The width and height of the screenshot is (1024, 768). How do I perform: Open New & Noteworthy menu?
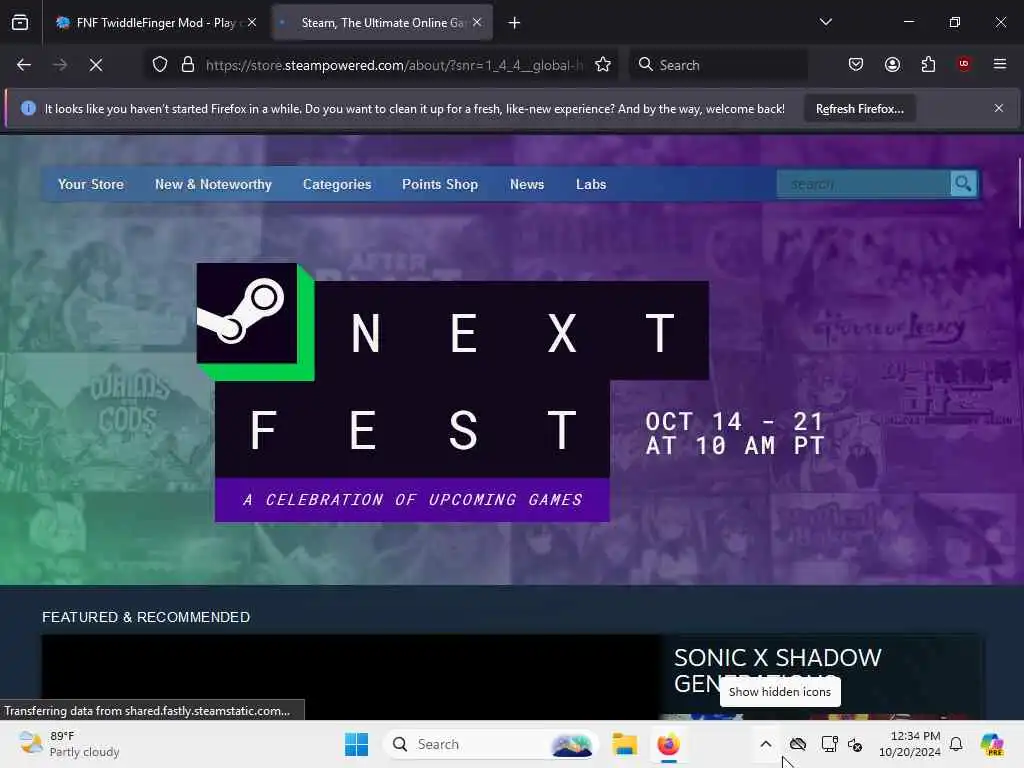213,185
